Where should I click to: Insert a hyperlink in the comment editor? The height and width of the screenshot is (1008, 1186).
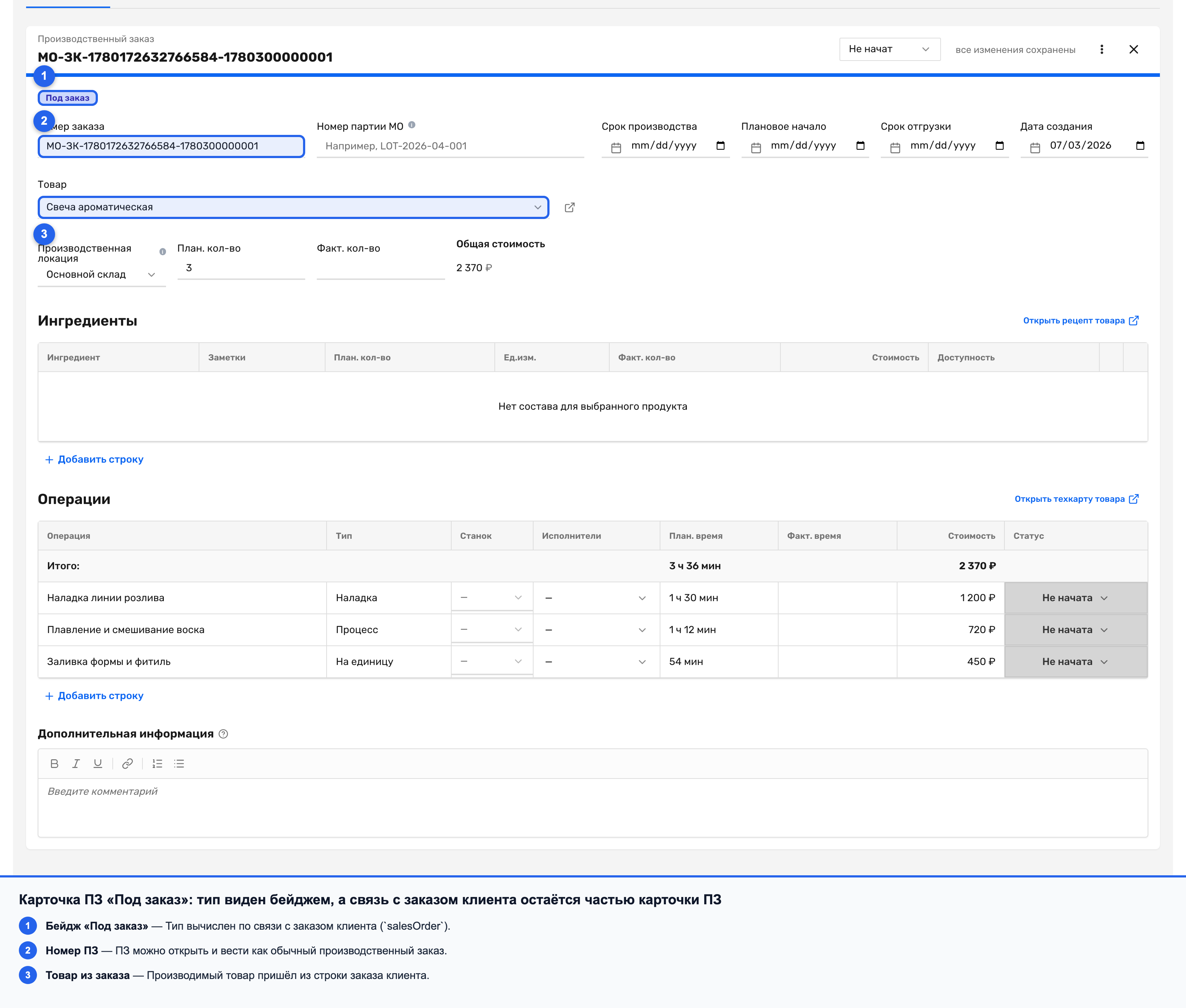[127, 763]
